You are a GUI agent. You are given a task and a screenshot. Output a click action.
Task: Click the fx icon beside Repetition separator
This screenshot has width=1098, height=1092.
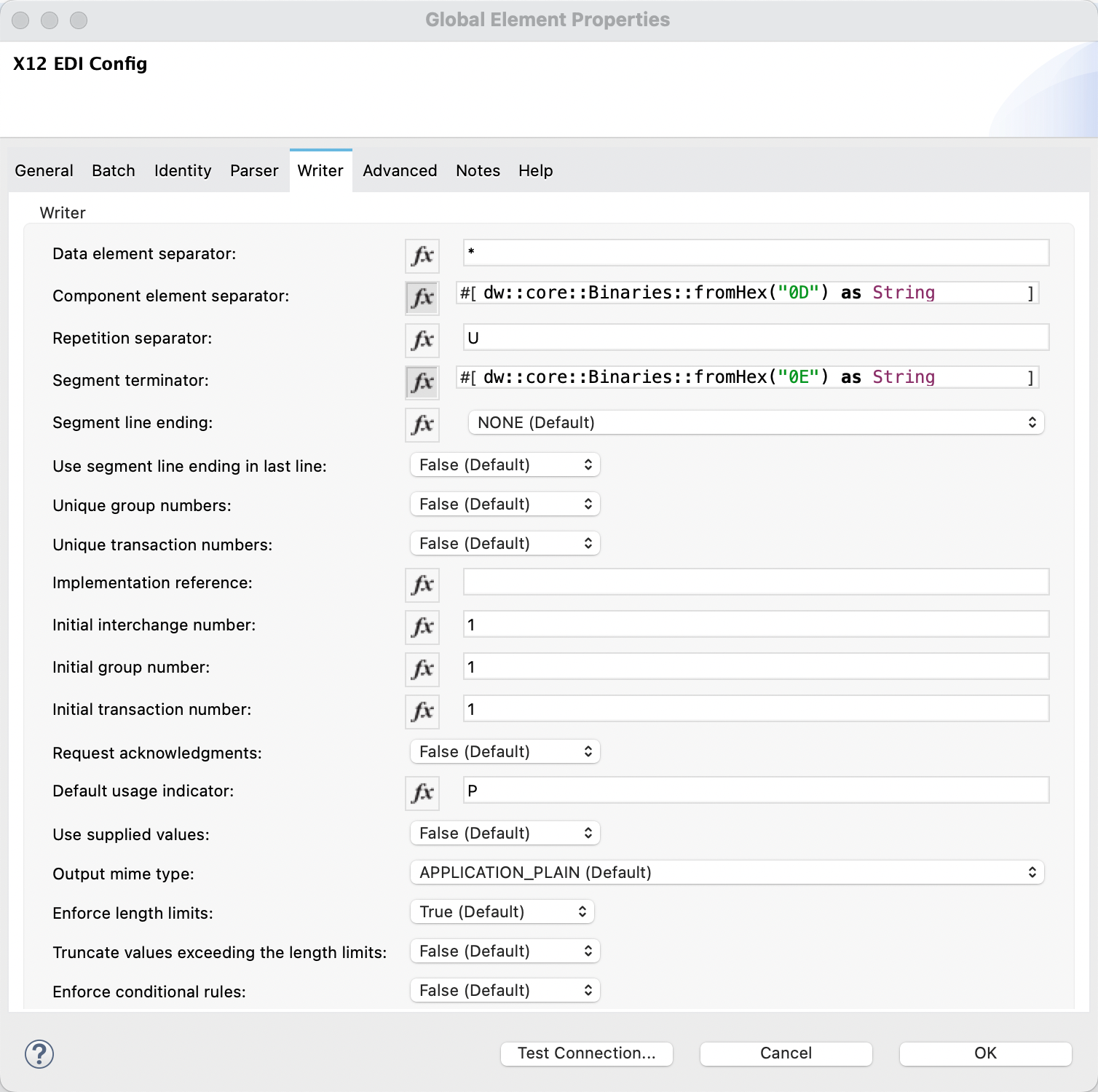422,340
